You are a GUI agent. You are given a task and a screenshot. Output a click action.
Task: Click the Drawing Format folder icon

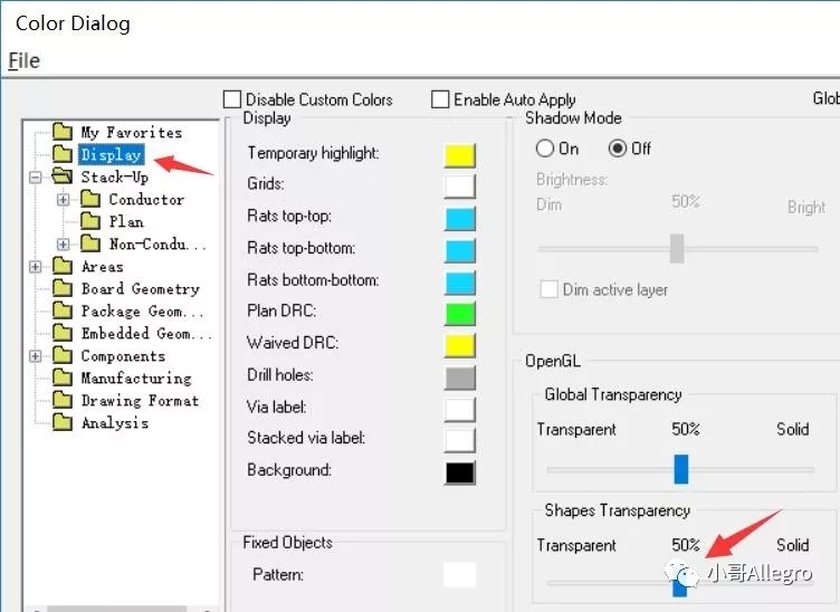click(x=63, y=400)
